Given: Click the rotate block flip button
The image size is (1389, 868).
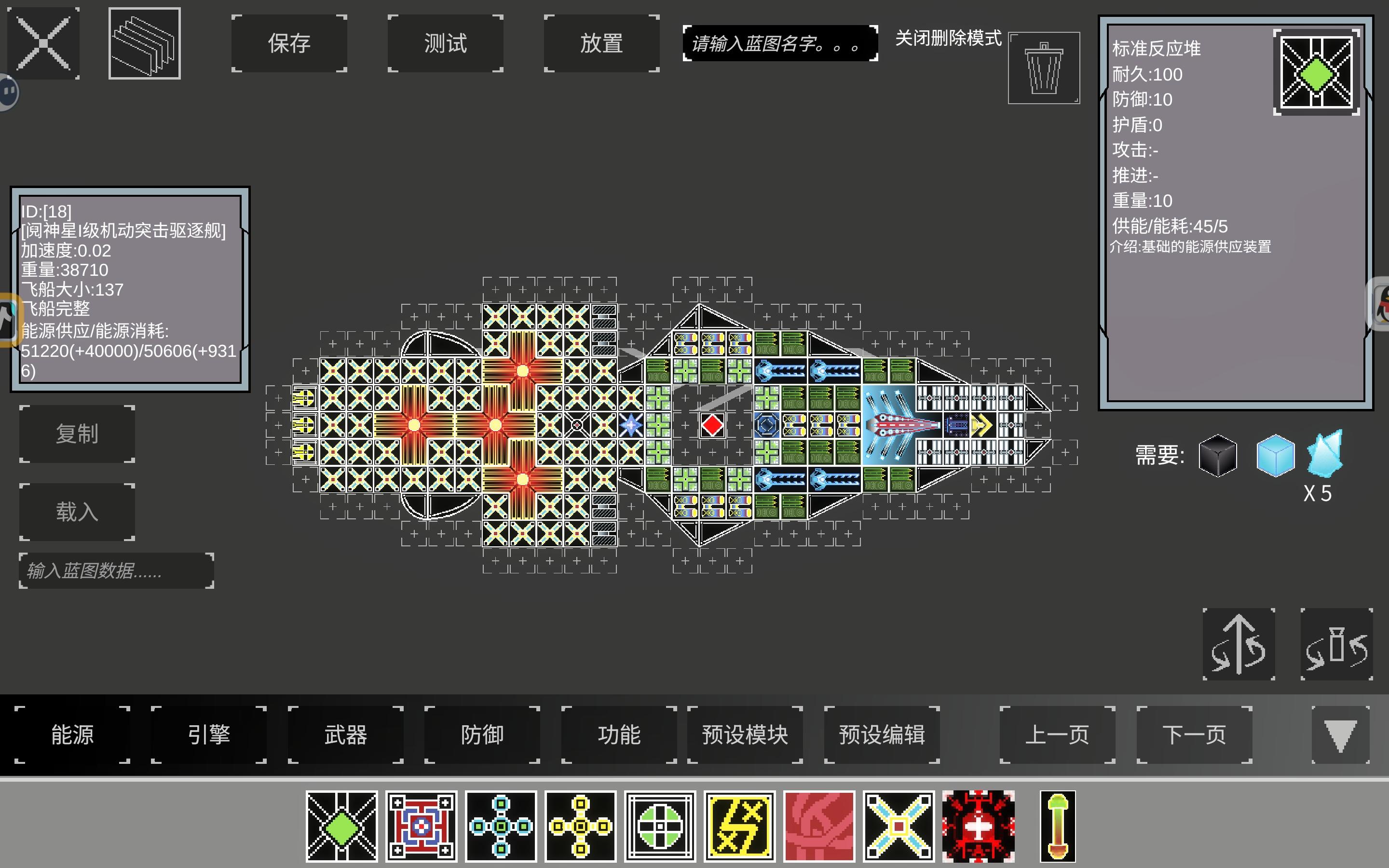Looking at the screenshot, I should click(1336, 644).
